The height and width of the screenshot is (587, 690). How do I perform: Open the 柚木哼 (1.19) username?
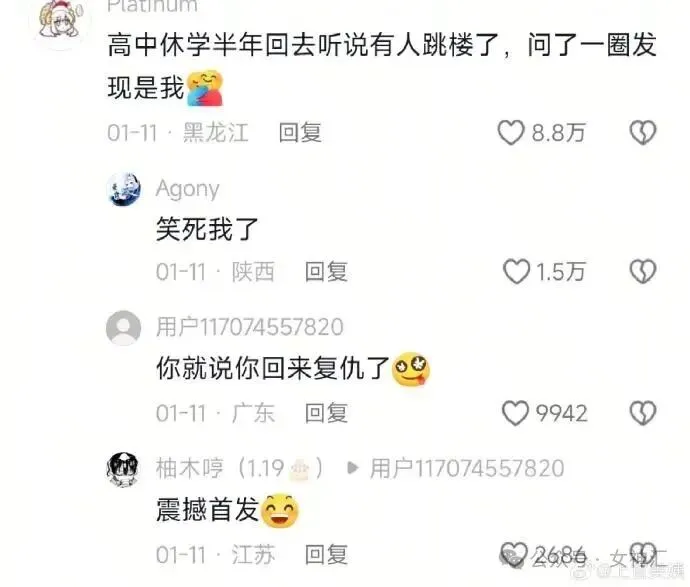[239, 468]
